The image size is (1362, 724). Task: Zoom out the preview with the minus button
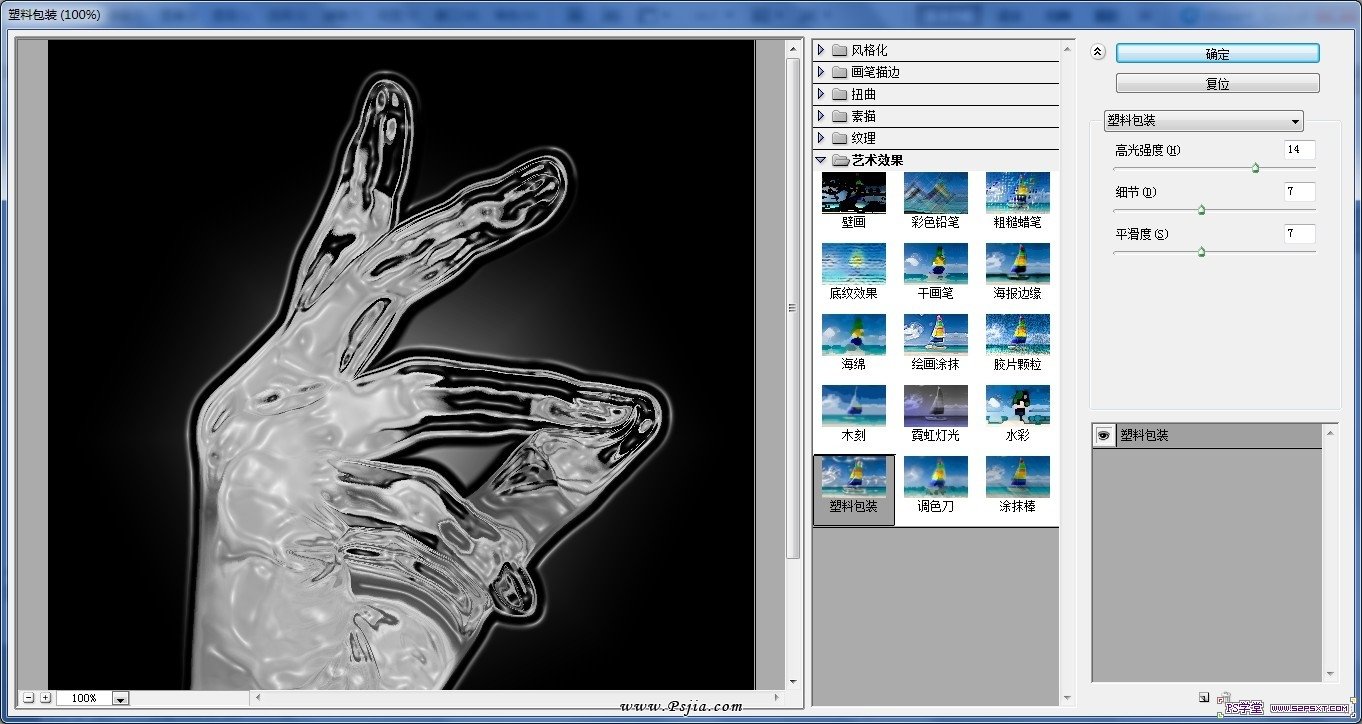[29, 698]
